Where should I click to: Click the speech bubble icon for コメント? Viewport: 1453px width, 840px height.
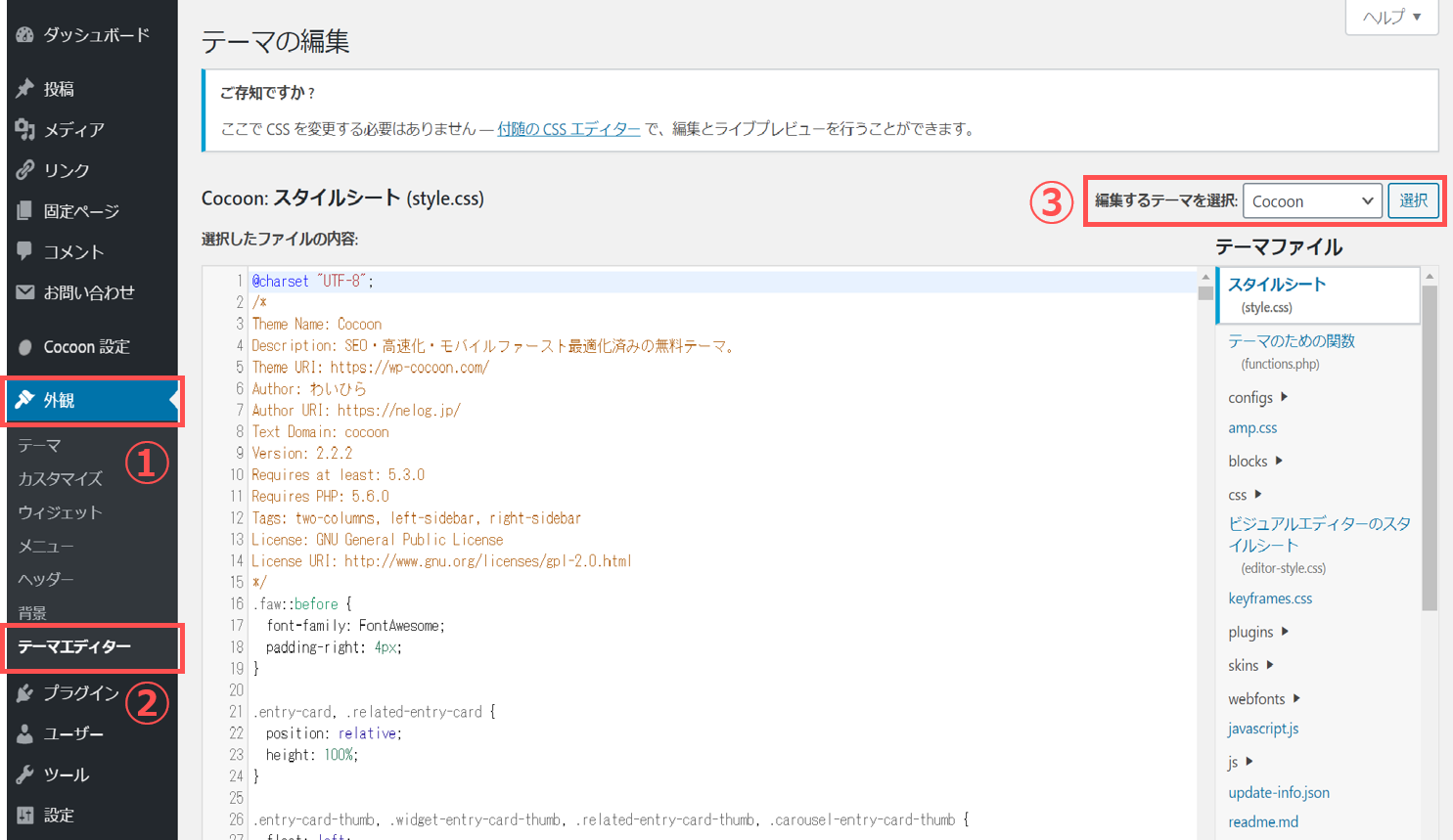click(25, 251)
